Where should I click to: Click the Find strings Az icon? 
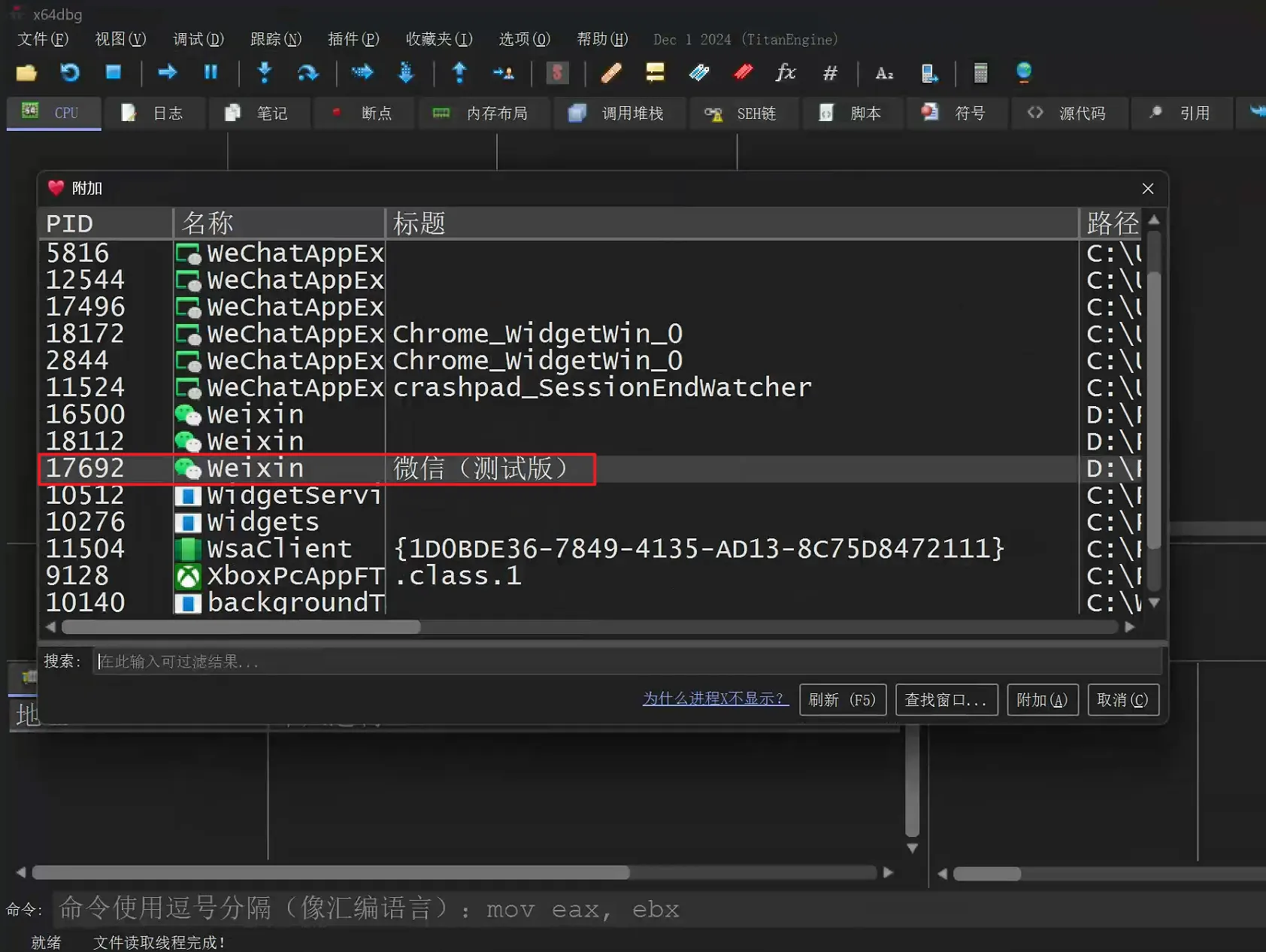coord(884,73)
